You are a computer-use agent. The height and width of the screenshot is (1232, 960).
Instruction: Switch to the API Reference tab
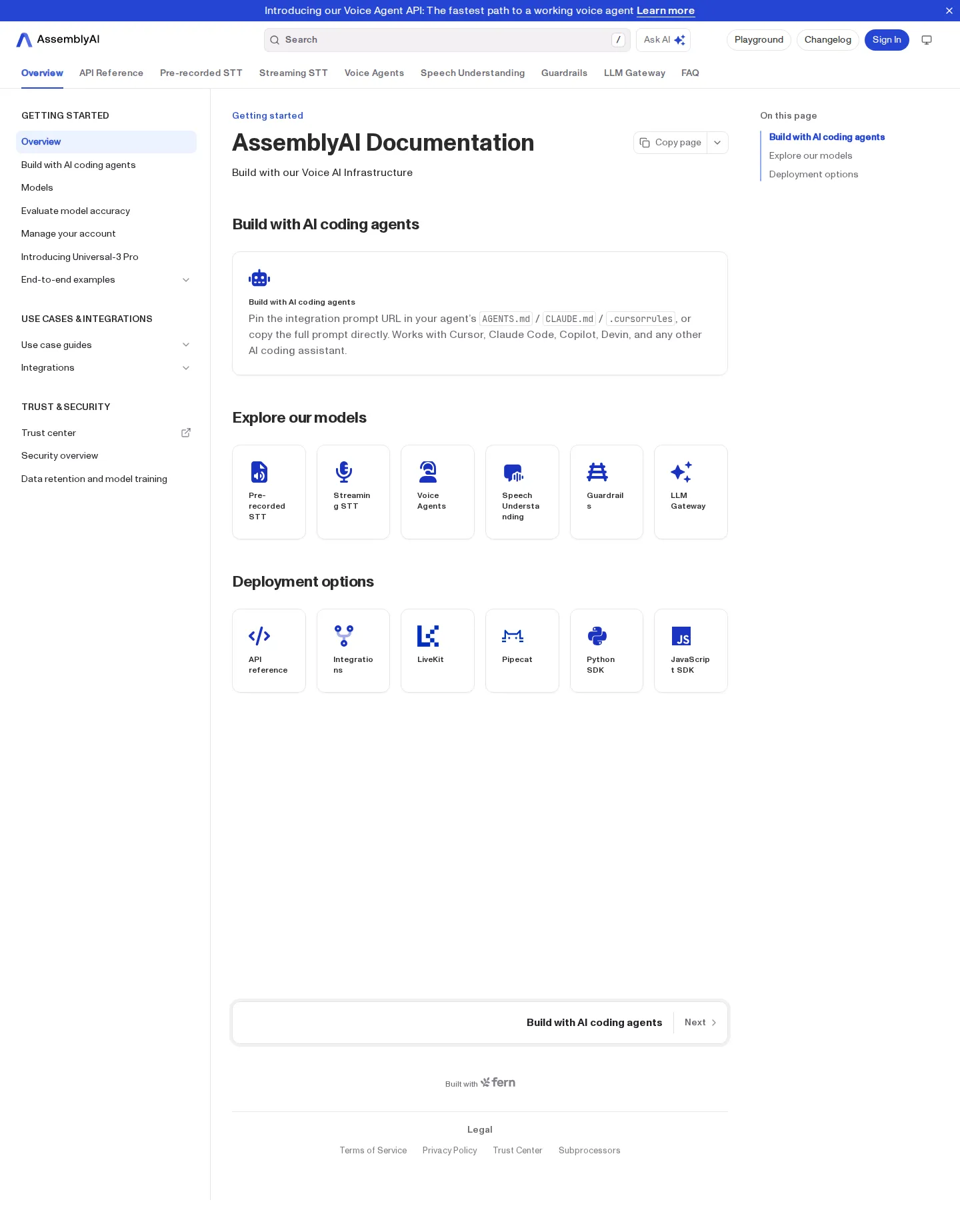[x=111, y=73]
